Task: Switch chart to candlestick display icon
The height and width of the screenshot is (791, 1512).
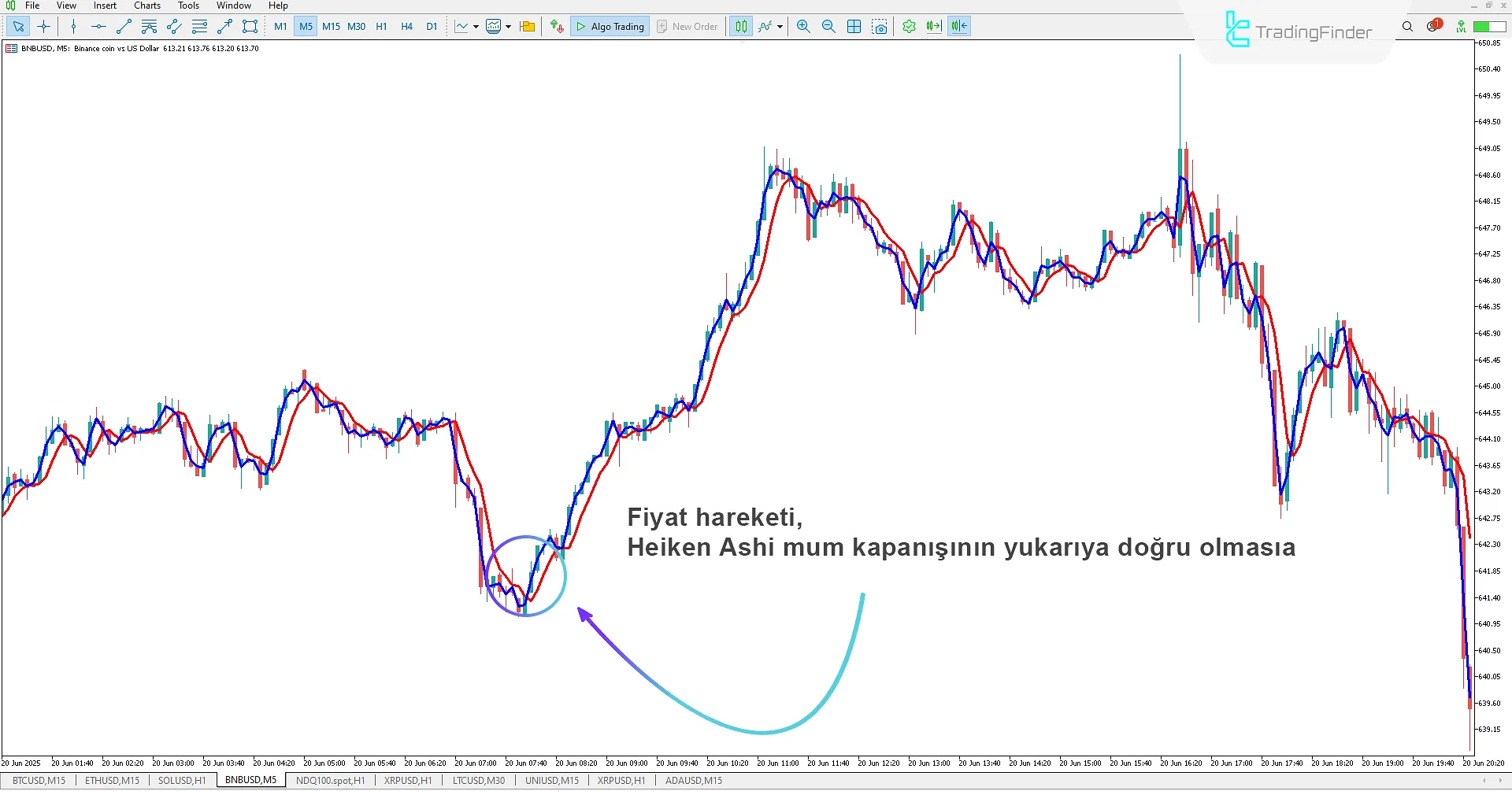Action: click(x=740, y=26)
